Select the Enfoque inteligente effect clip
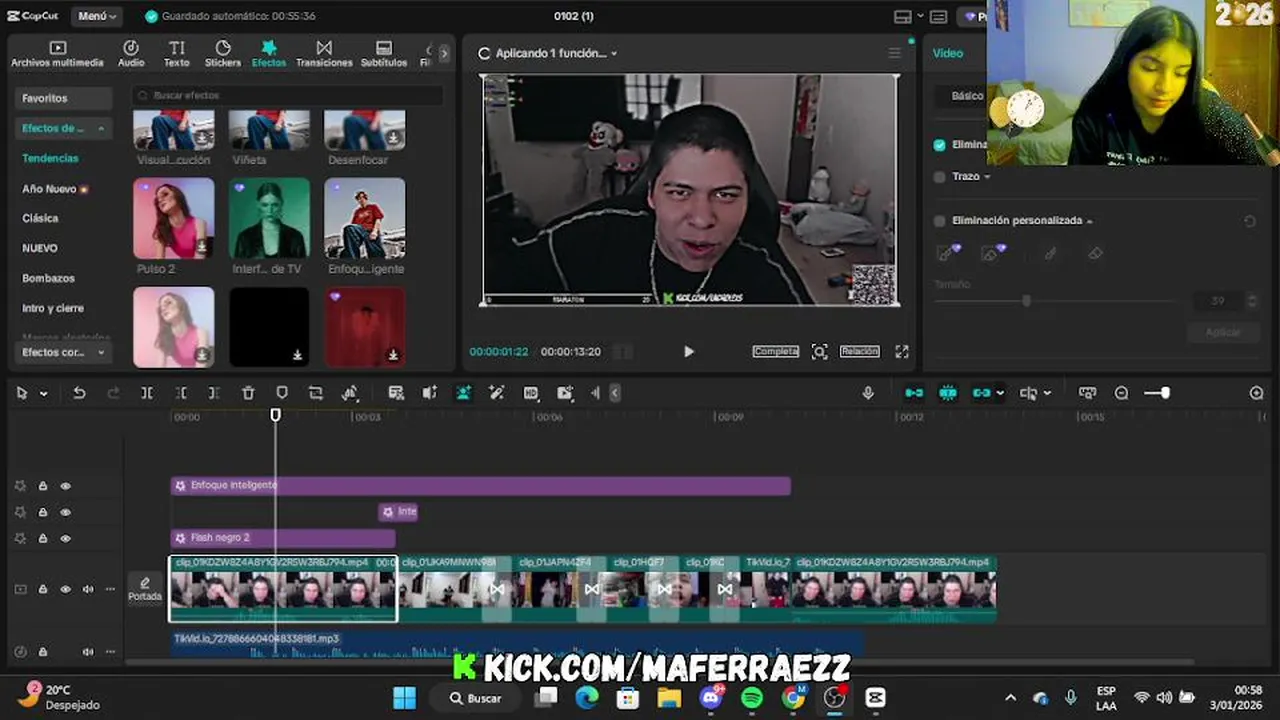The image size is (1280, 720). [480, 486]
